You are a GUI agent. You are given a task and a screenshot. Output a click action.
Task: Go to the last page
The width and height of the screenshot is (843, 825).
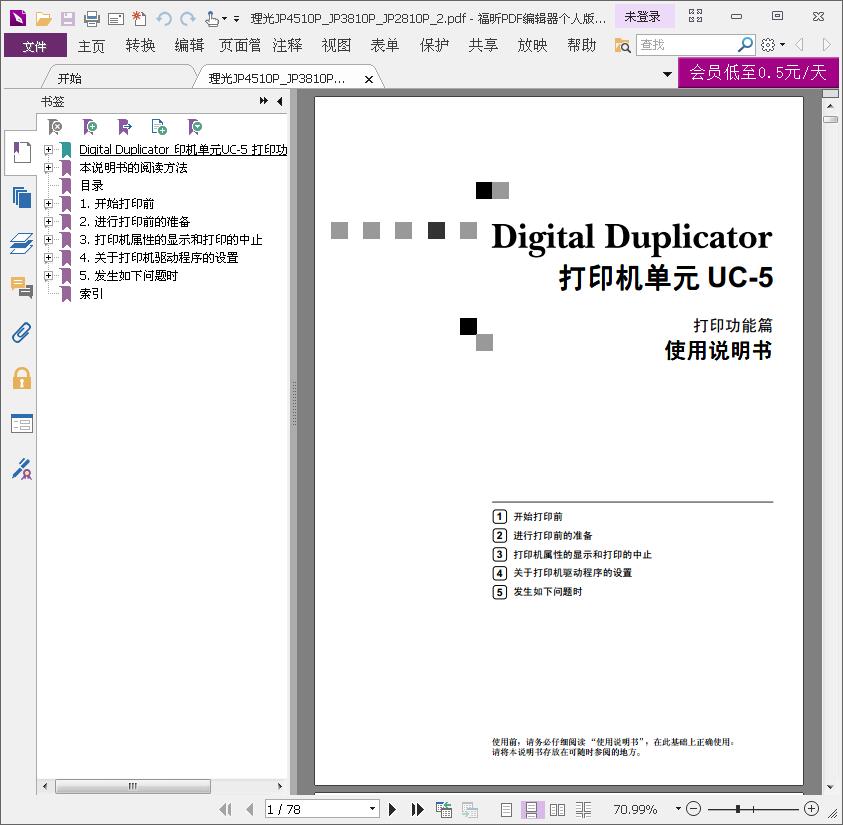pos(417,809)
